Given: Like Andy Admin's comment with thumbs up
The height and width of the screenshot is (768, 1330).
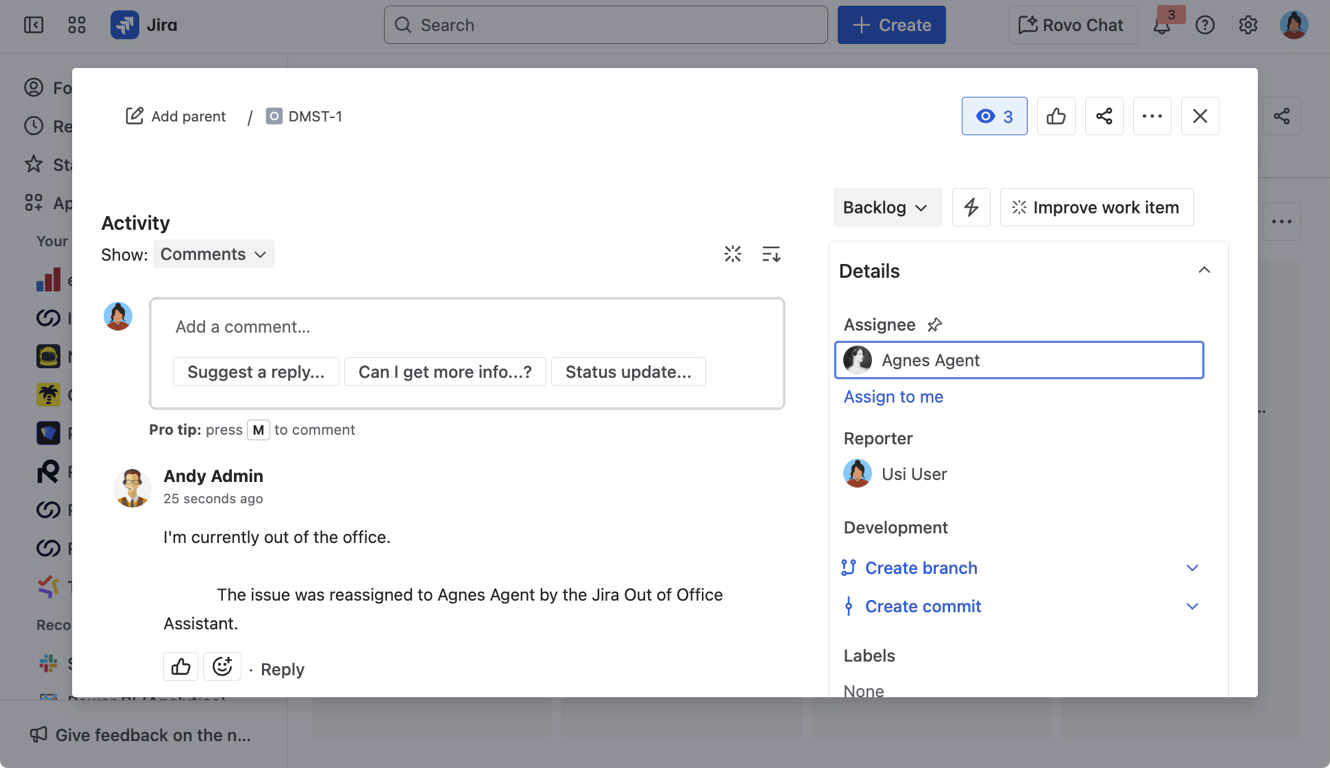Looking at the screenshot, I should tap(181, 666).
